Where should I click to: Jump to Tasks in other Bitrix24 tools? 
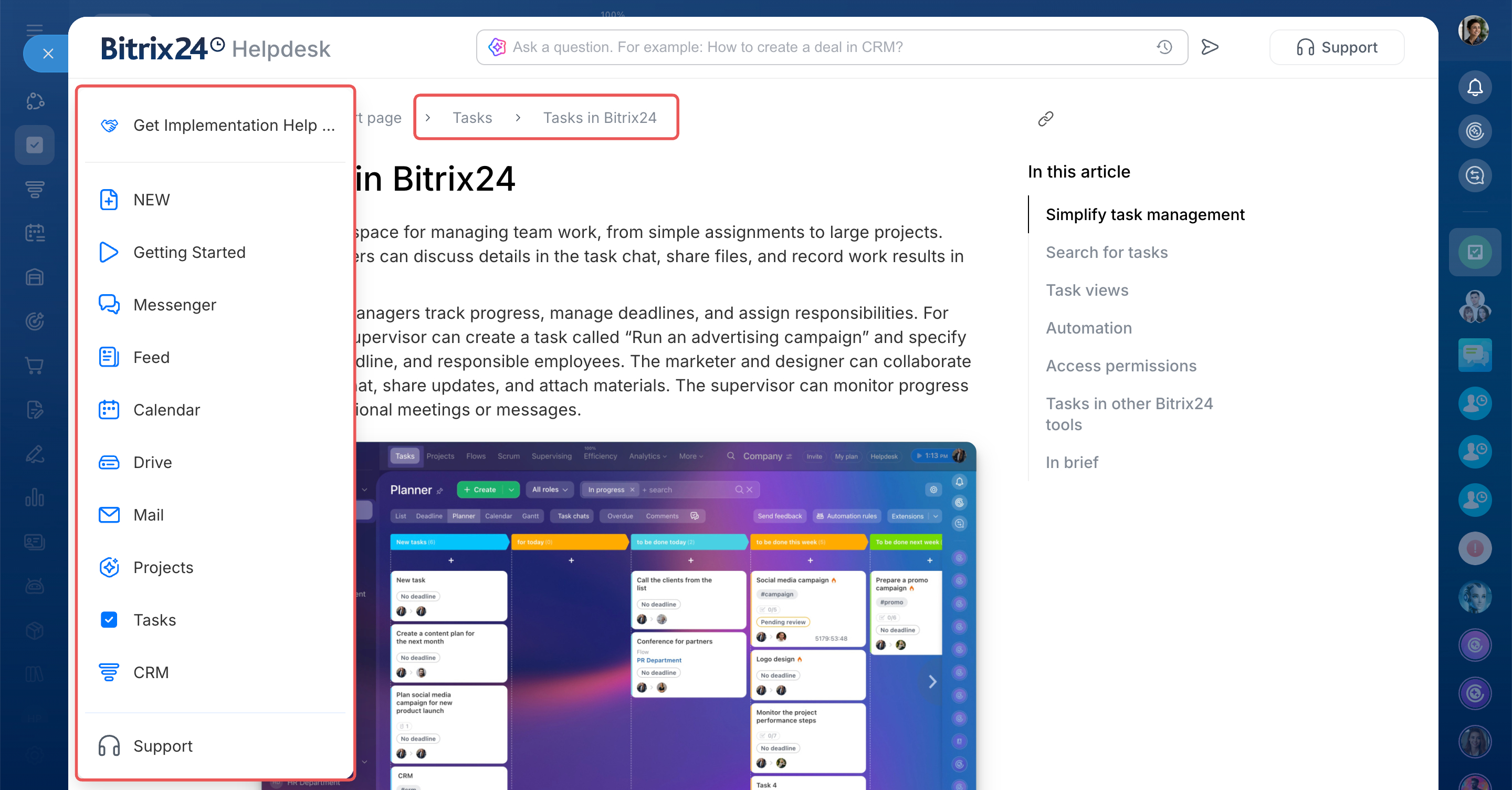(1129, 414)
